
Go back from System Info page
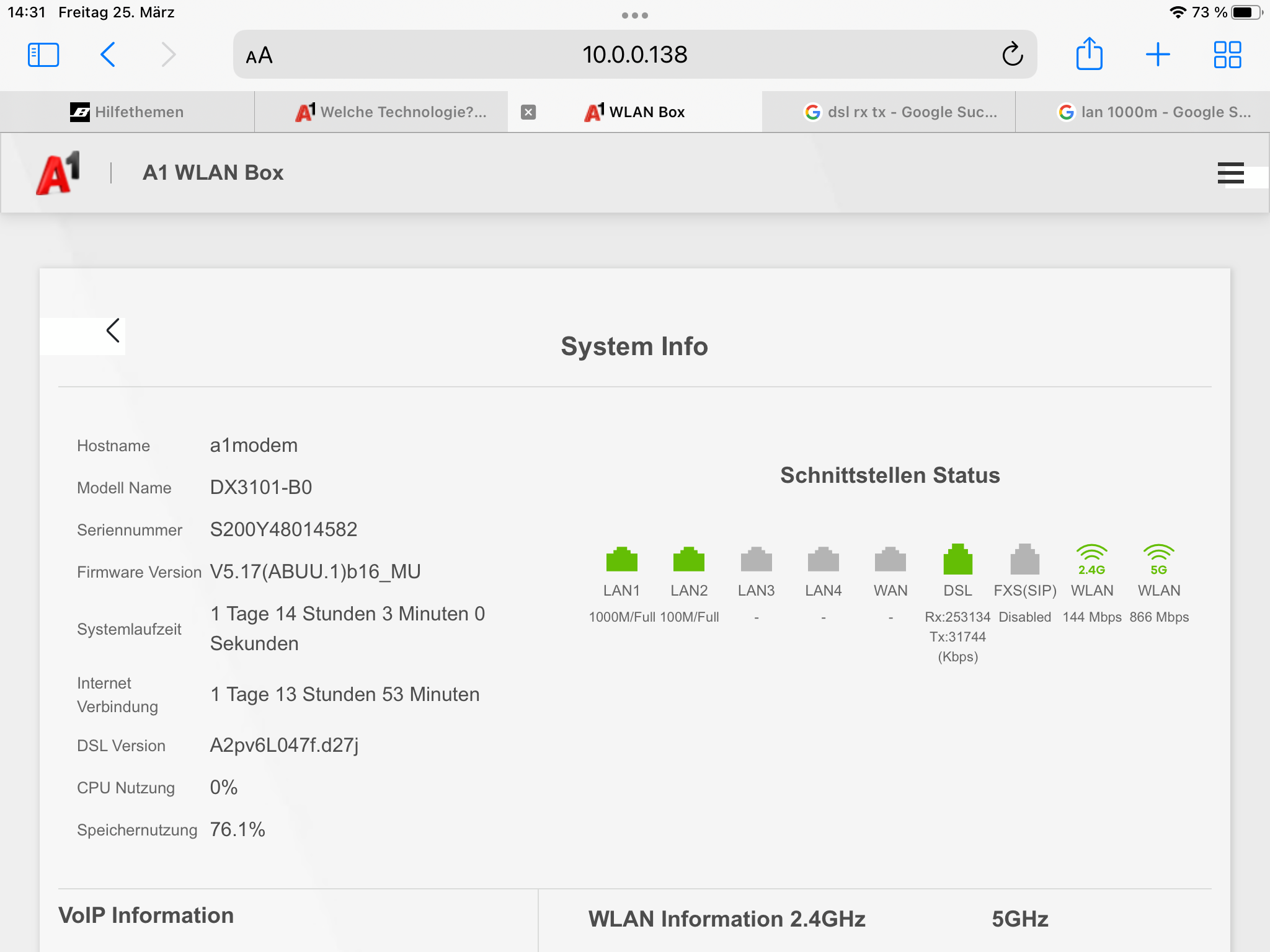click(113, 330)
